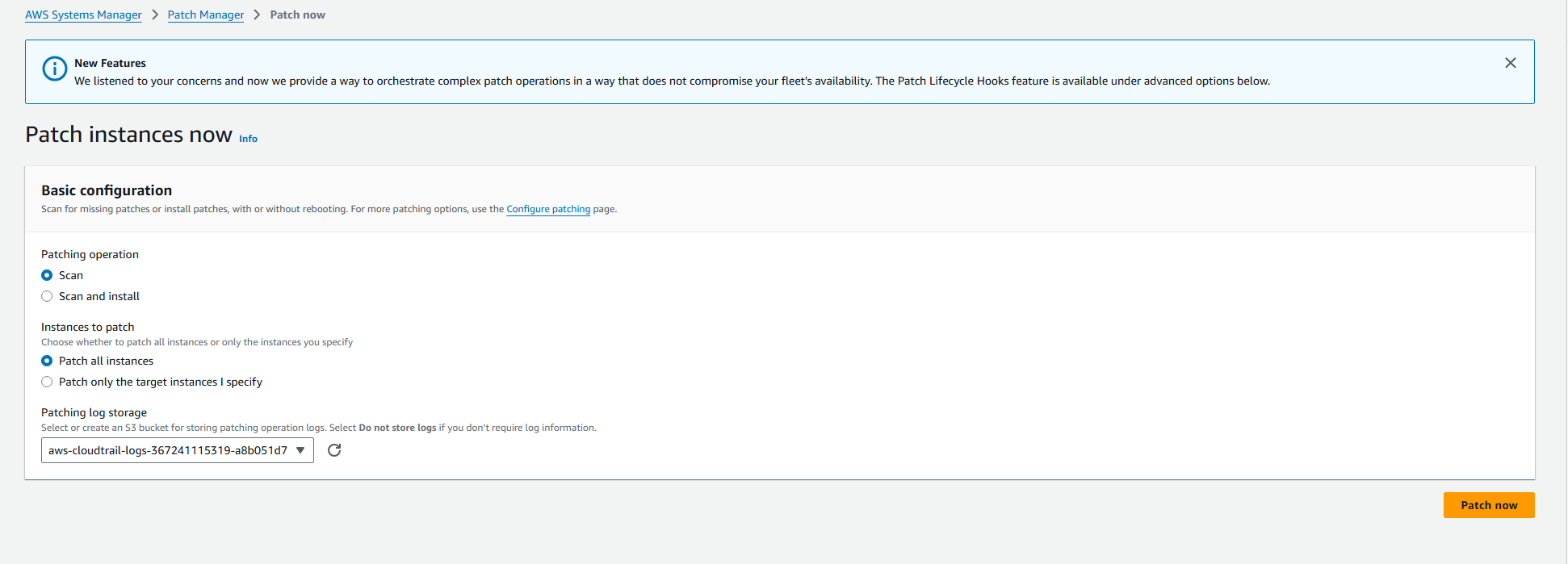Click the New Features banner title
Screen dimensions: 1568x564
point(110,63)
